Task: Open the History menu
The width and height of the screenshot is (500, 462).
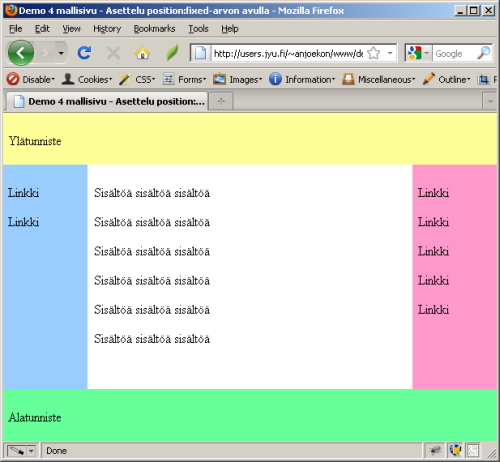Action: tap(107, 29)
